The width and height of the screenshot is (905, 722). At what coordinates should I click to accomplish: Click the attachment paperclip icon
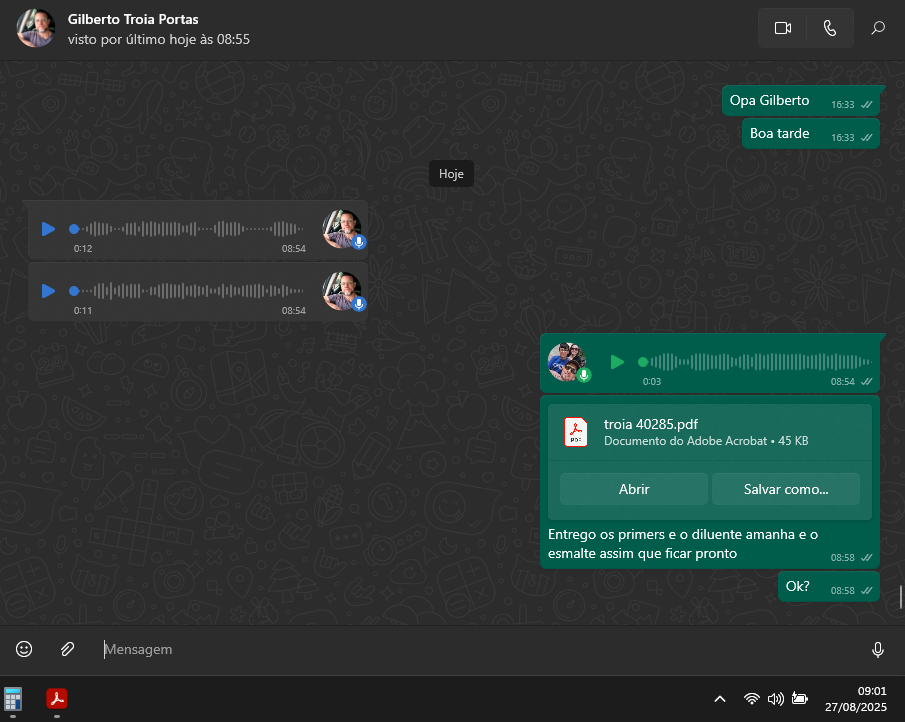click(67, 649)
